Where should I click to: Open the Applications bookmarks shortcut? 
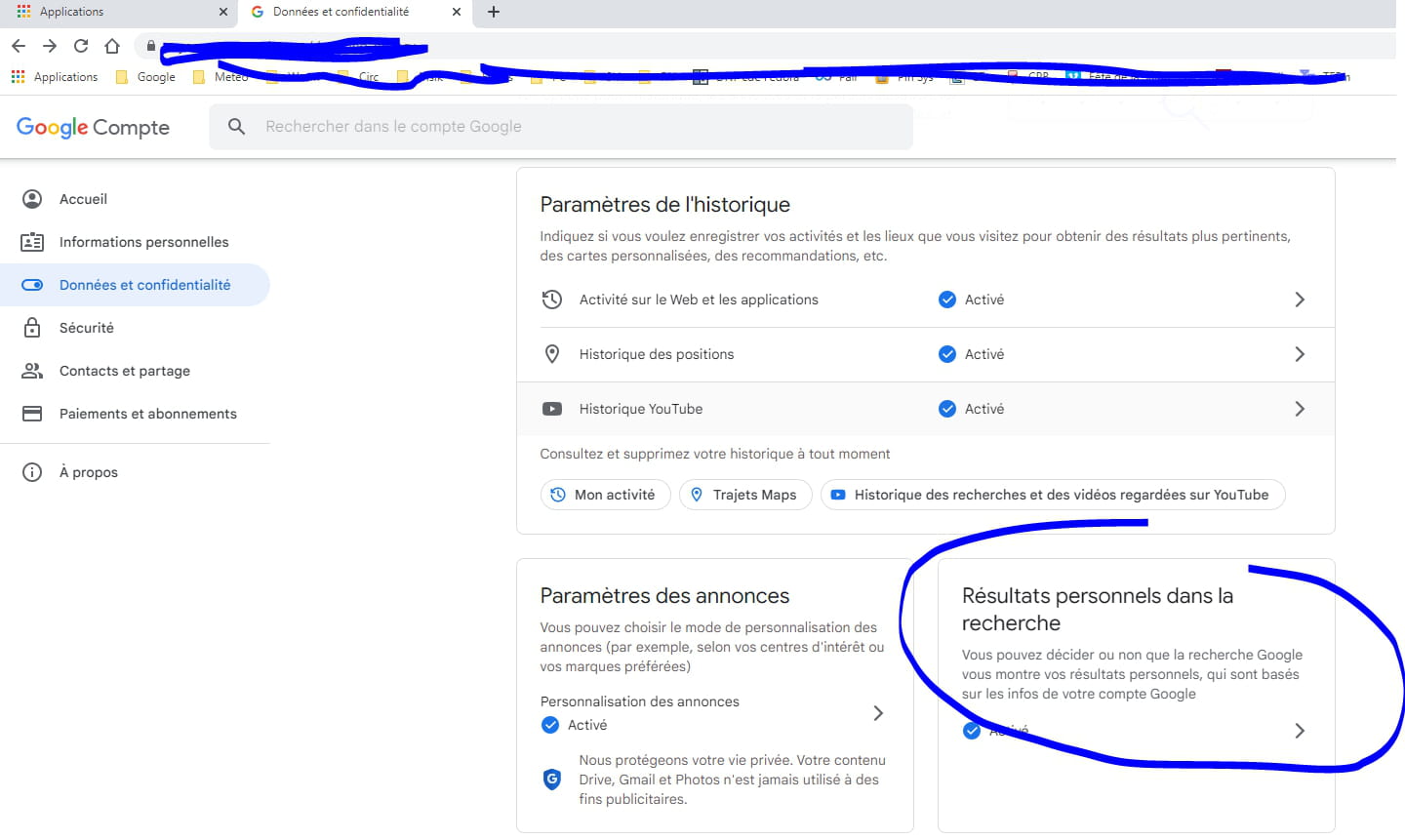click(x=55, y=77)
